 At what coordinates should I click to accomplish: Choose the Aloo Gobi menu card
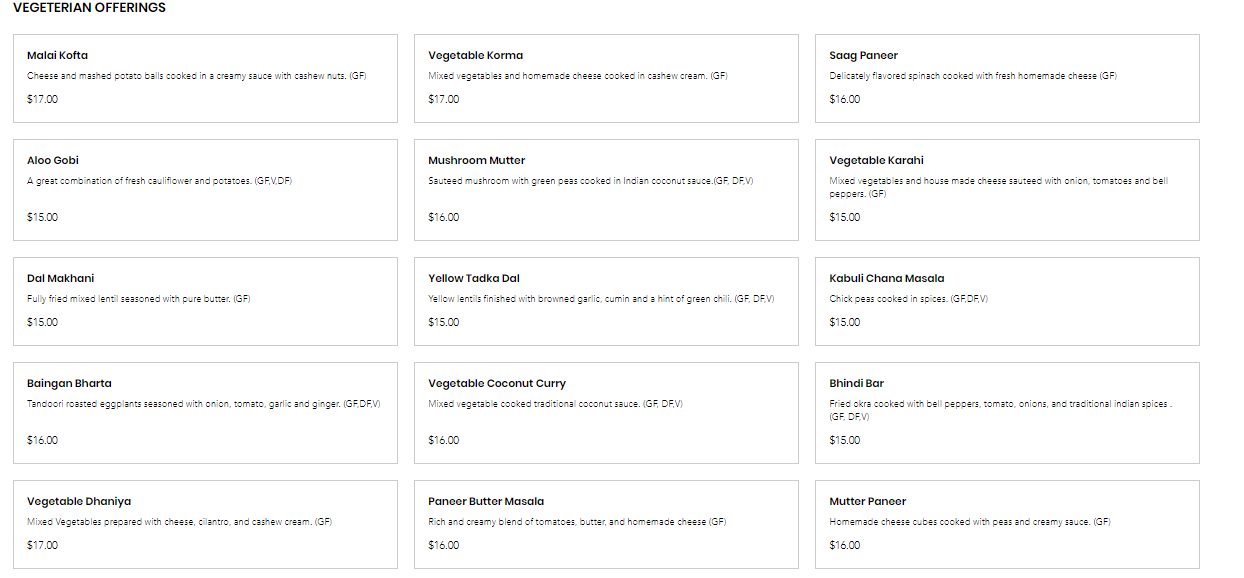pos(205,189)
